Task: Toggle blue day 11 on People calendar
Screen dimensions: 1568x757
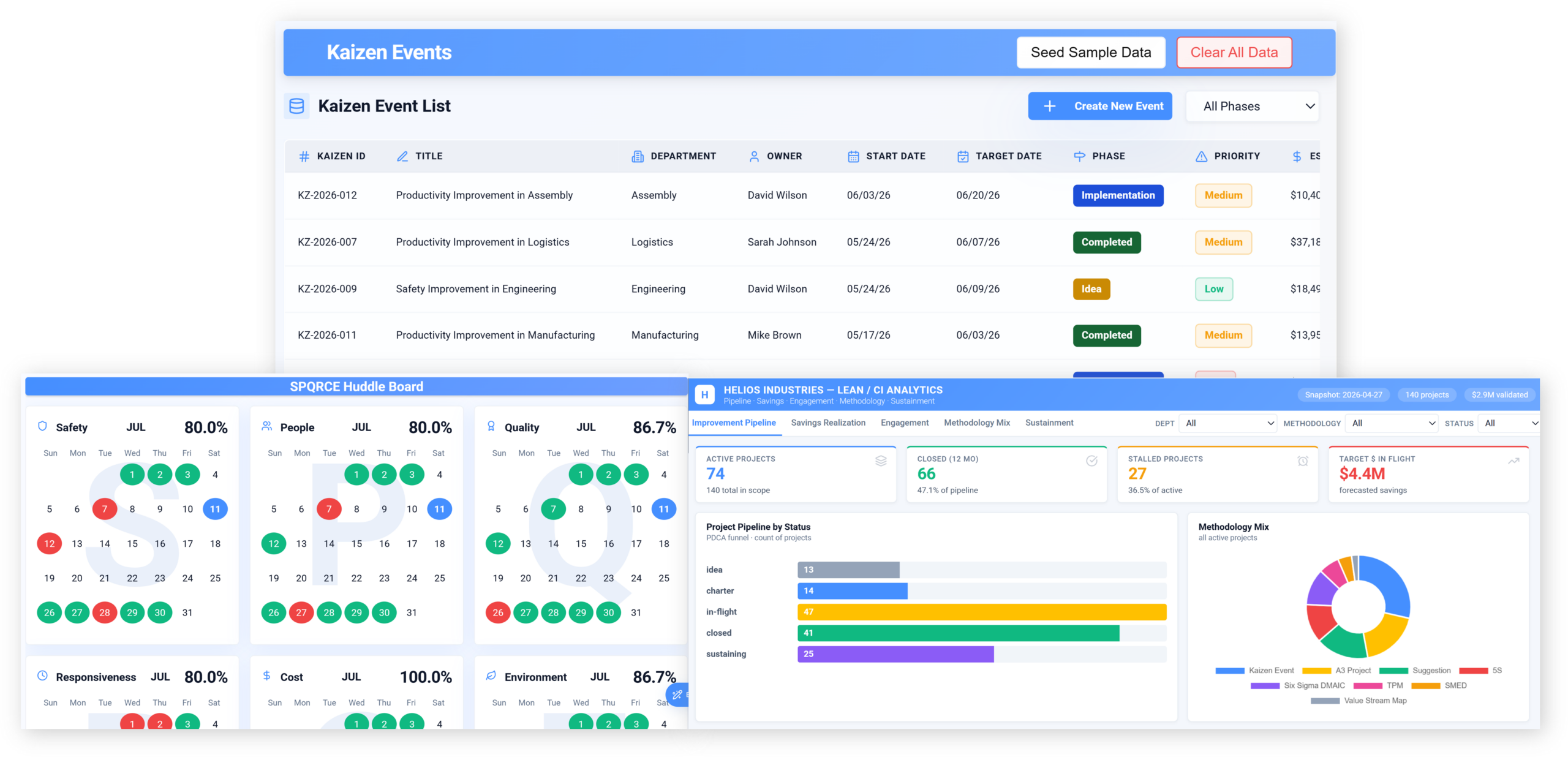Action: (x=440, y=509)
